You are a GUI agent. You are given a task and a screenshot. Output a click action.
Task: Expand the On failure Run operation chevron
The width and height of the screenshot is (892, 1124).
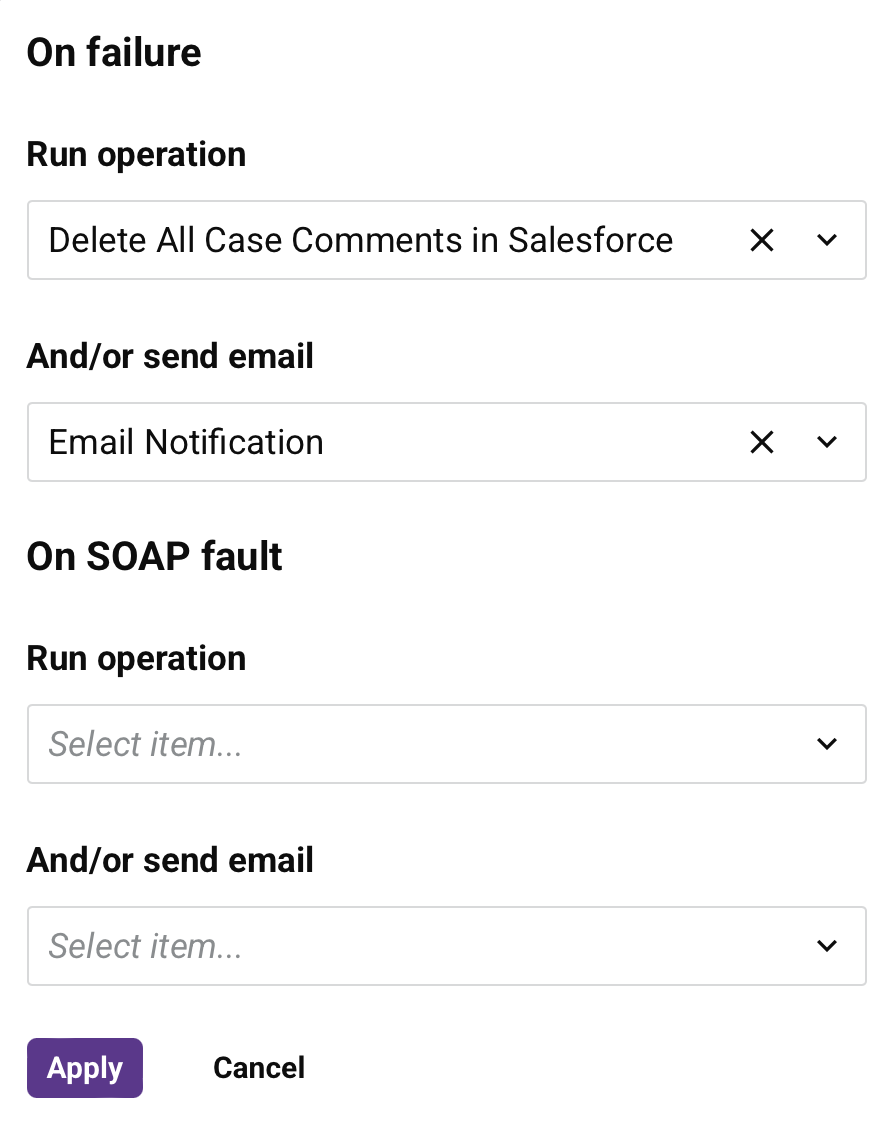coord(826,240)
